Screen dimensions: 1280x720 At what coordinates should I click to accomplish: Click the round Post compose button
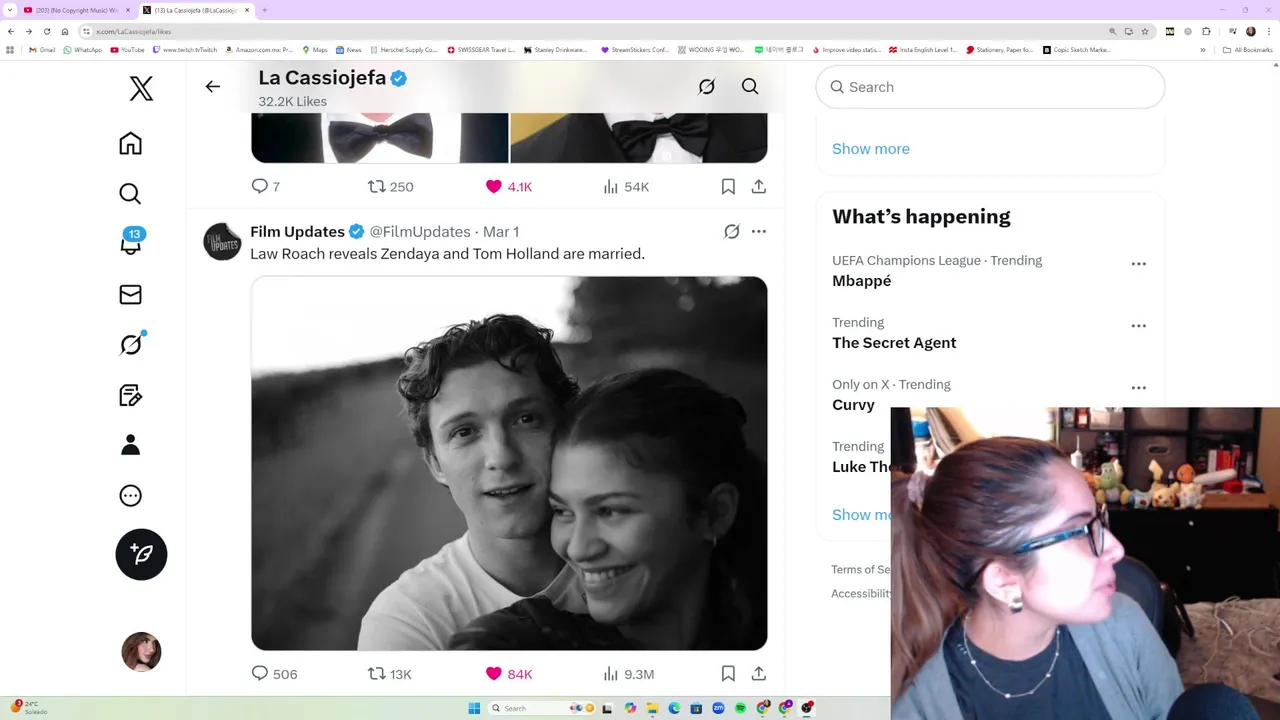pyautogui.click(x=141, y=554)
